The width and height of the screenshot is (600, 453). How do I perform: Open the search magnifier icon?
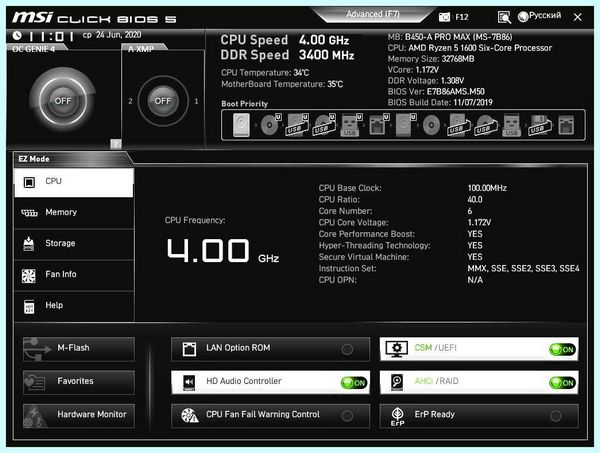(x=504, y=17)
